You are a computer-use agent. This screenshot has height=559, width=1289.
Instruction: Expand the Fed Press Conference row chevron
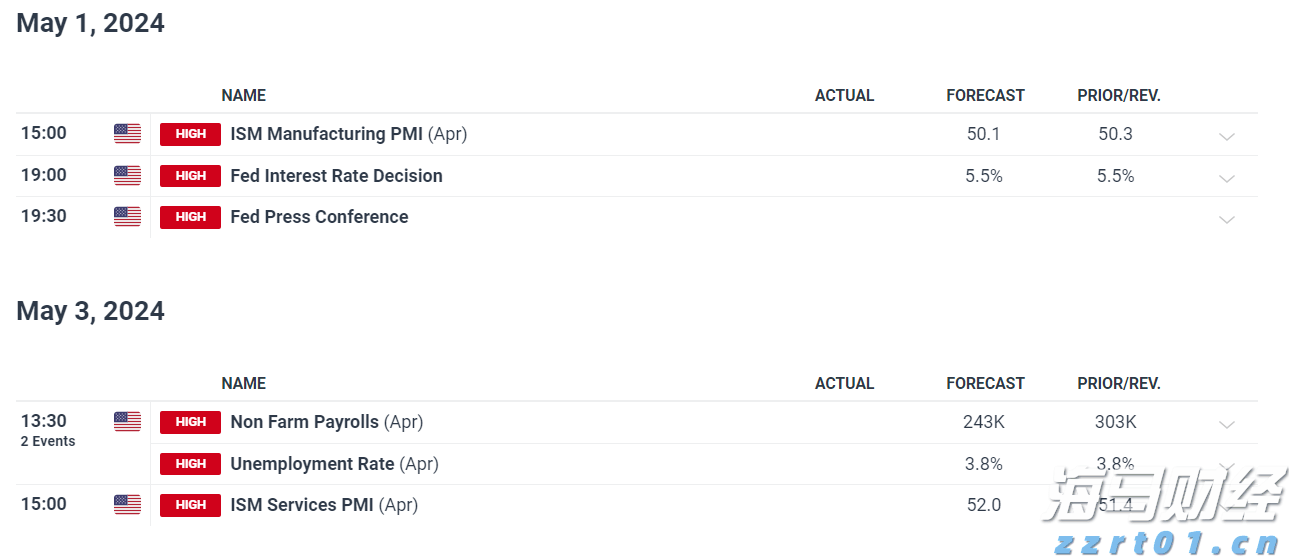point(1227,219)
